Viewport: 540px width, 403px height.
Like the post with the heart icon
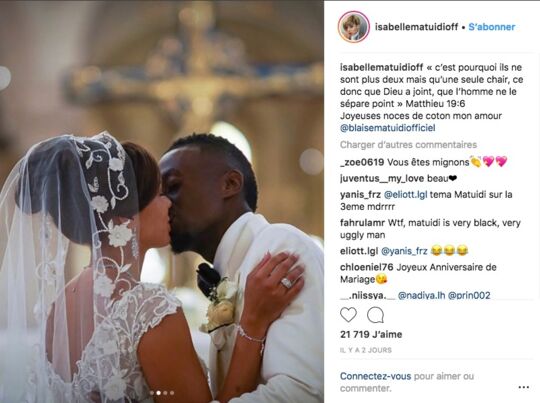coord(348,315)
